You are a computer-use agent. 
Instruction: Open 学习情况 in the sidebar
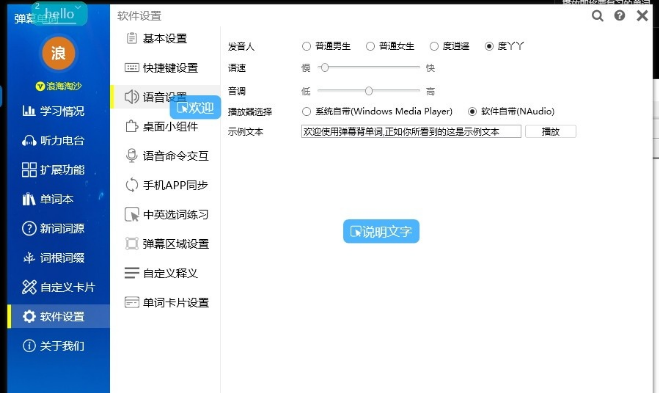pos(58,111)
